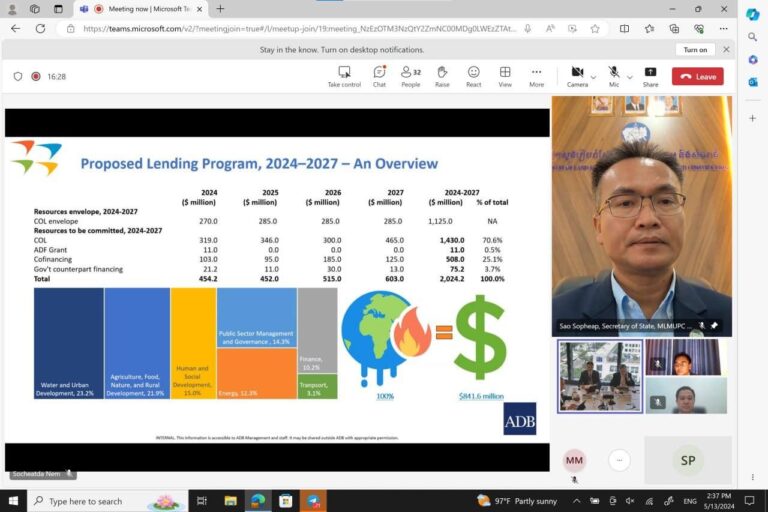Show more participants ellipsis button
This screenshot has width=768, height=512.
pyautogui.click(x=619, y=460)
